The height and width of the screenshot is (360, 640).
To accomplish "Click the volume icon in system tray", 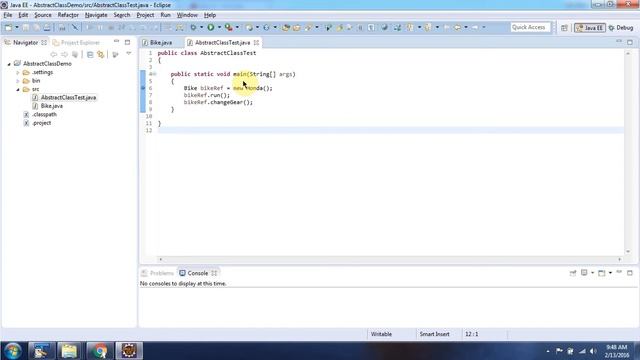I will 593,351.
